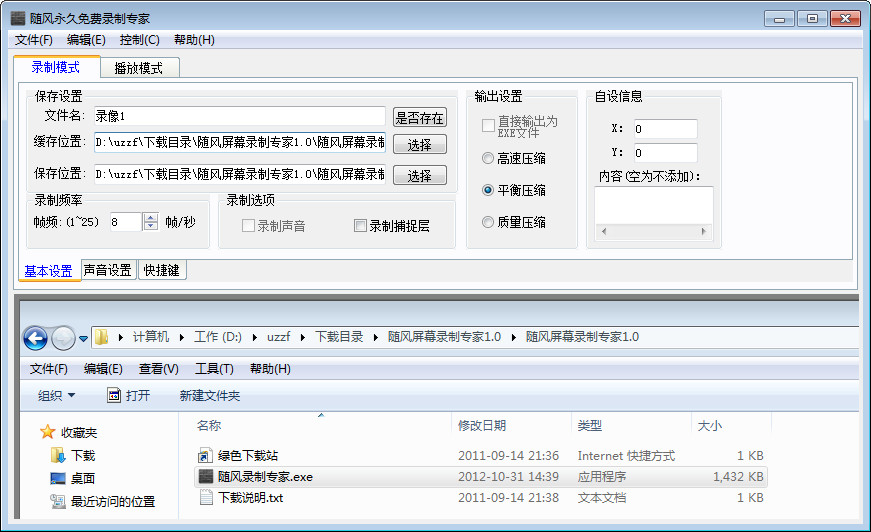This screenshot has height=532, width=871.
Task: Click the recorder app icon in title bar
Action: coord(18,18)
